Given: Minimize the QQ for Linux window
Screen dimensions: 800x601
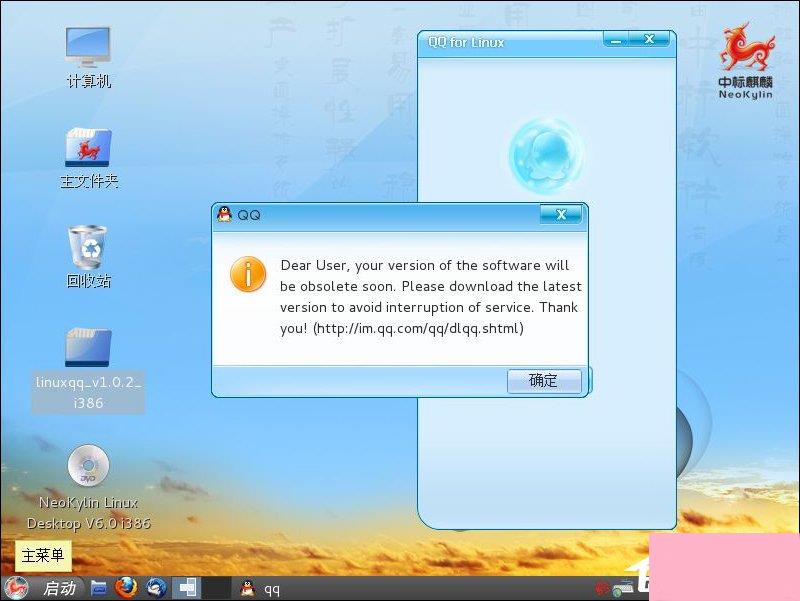Looking at the screenshot, I should tap(618, 39).
